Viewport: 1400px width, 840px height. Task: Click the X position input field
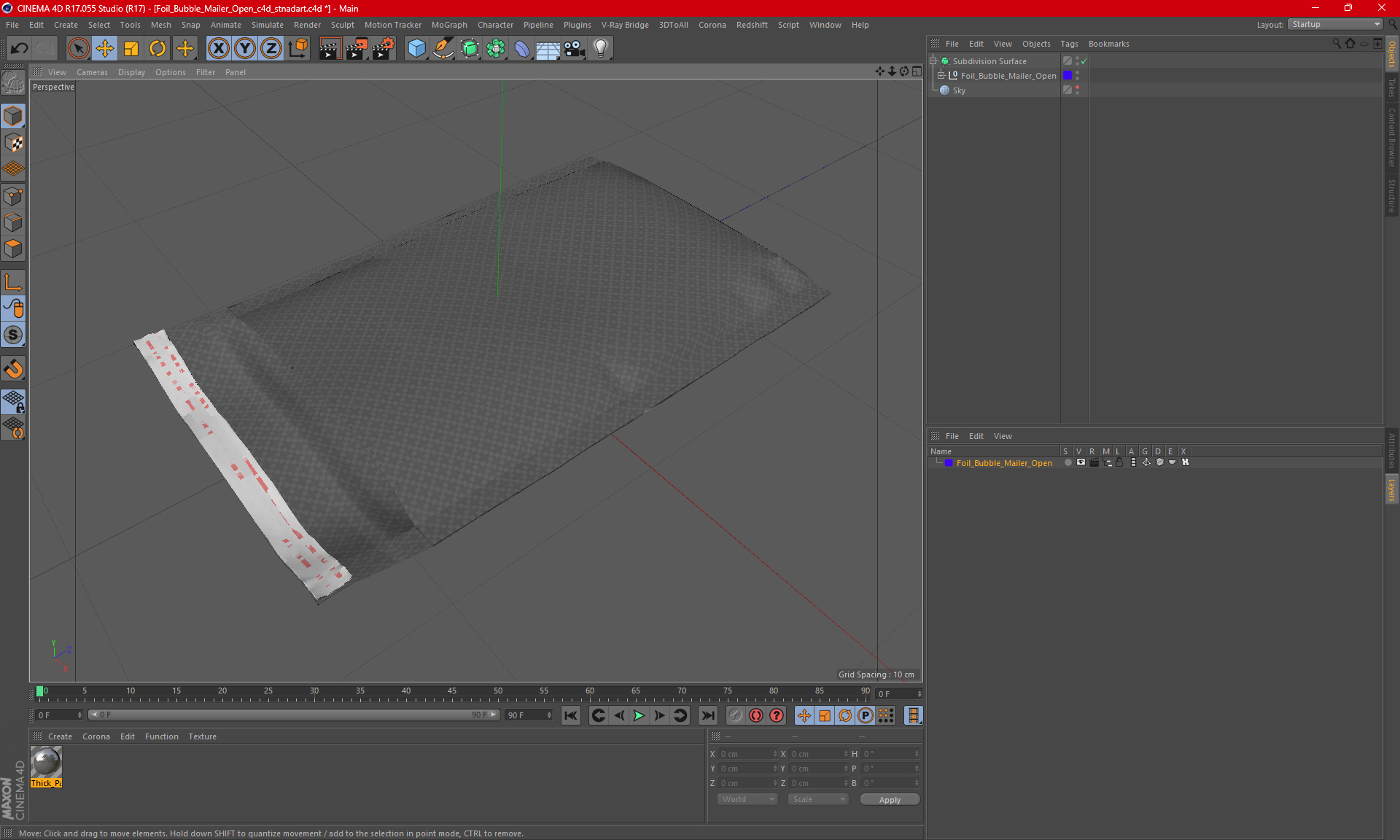747,754
